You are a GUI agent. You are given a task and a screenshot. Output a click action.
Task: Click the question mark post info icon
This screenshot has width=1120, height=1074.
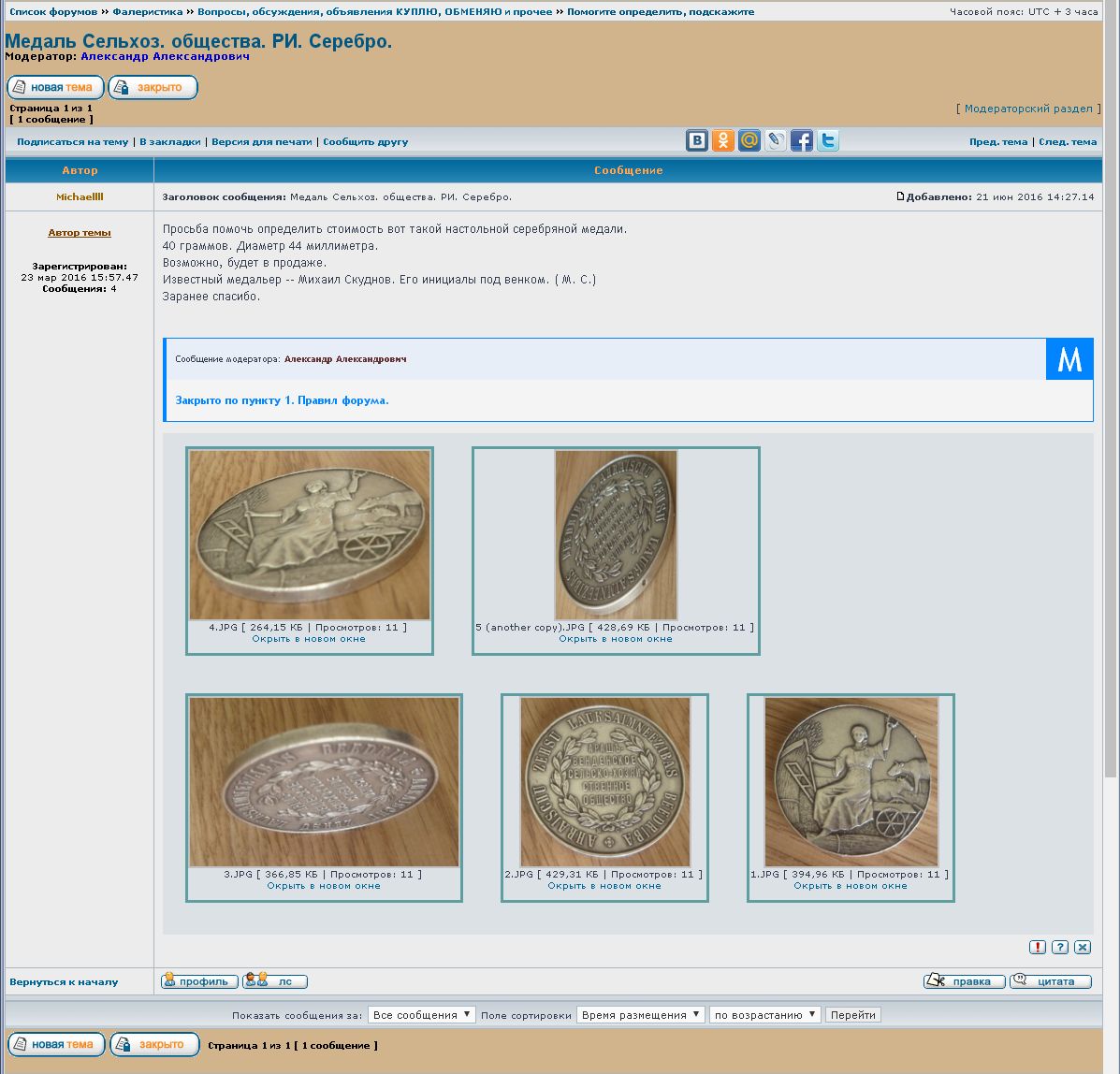point(1060,947)
